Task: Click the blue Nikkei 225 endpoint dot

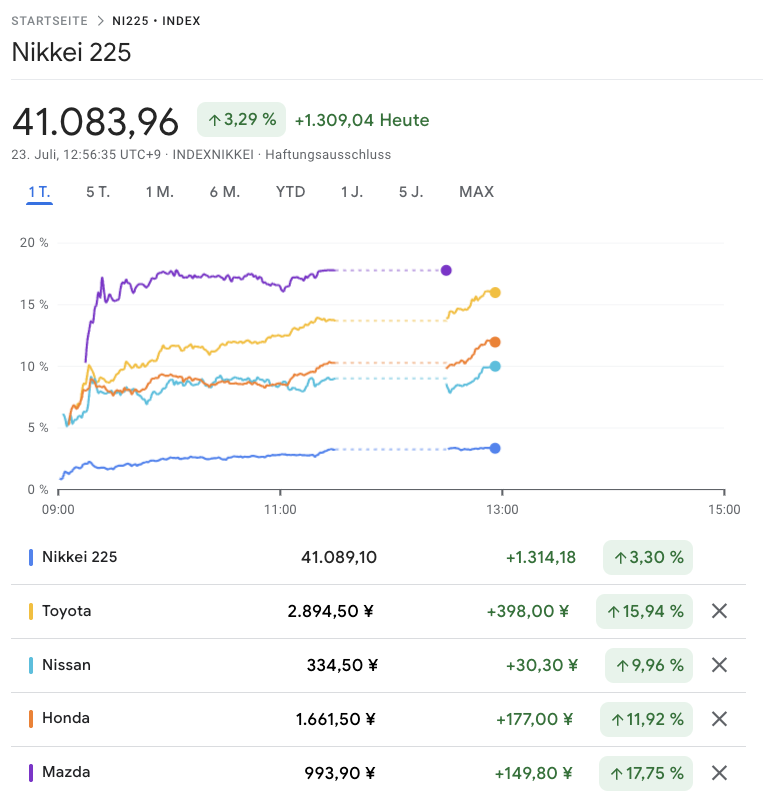Action: pyautogui.click(x=495, y=448)
